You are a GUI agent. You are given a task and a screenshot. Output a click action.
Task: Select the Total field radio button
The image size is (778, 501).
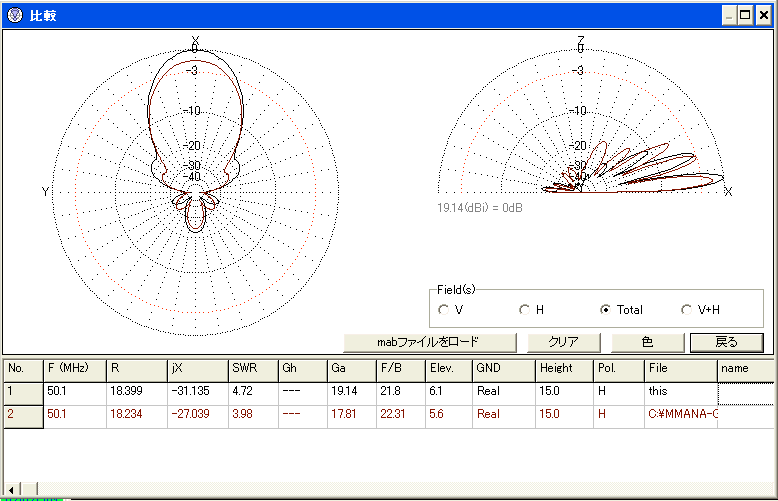pos(605,310)
